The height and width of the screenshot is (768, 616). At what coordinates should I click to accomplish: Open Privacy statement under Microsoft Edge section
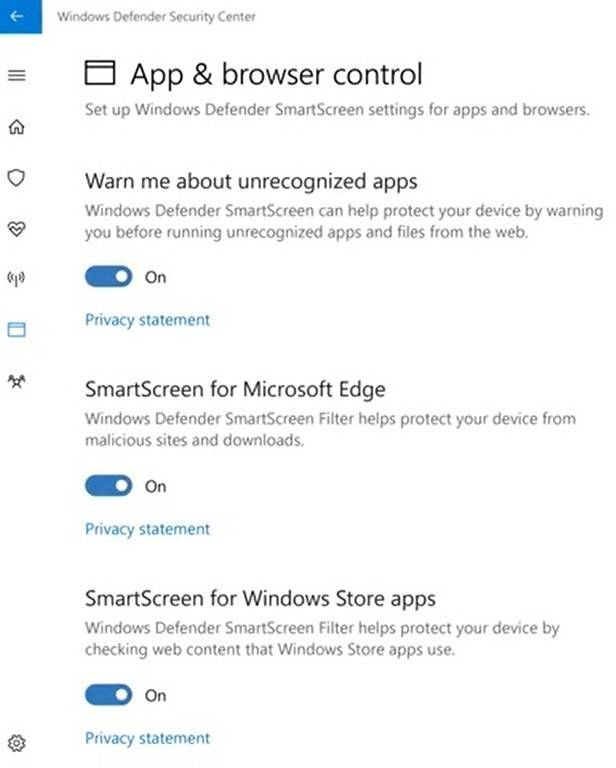coord(147,529)
